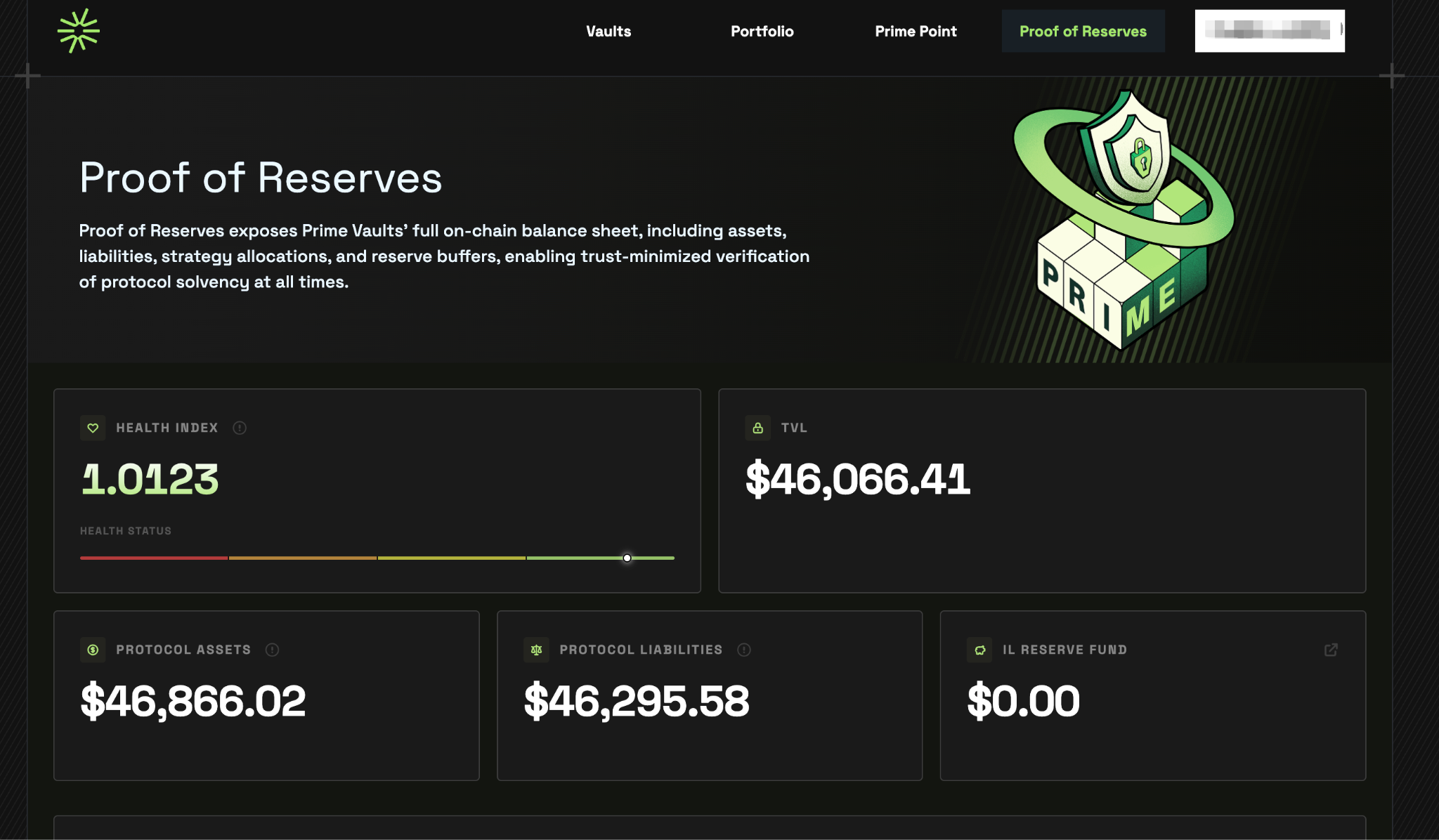Select the Proof of Reserves tab
This screenshot has height=840, width=1439.
coord(1083,31)
